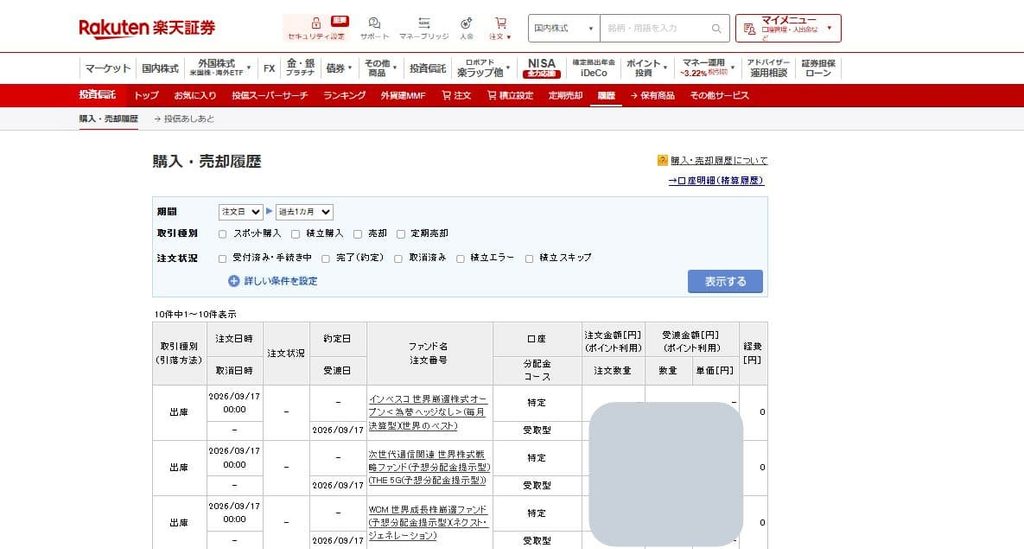This screenshot has height=549, width=1024.
Task: Open the マイメニュー dropdown button
Action: click(x=788, y=29)
